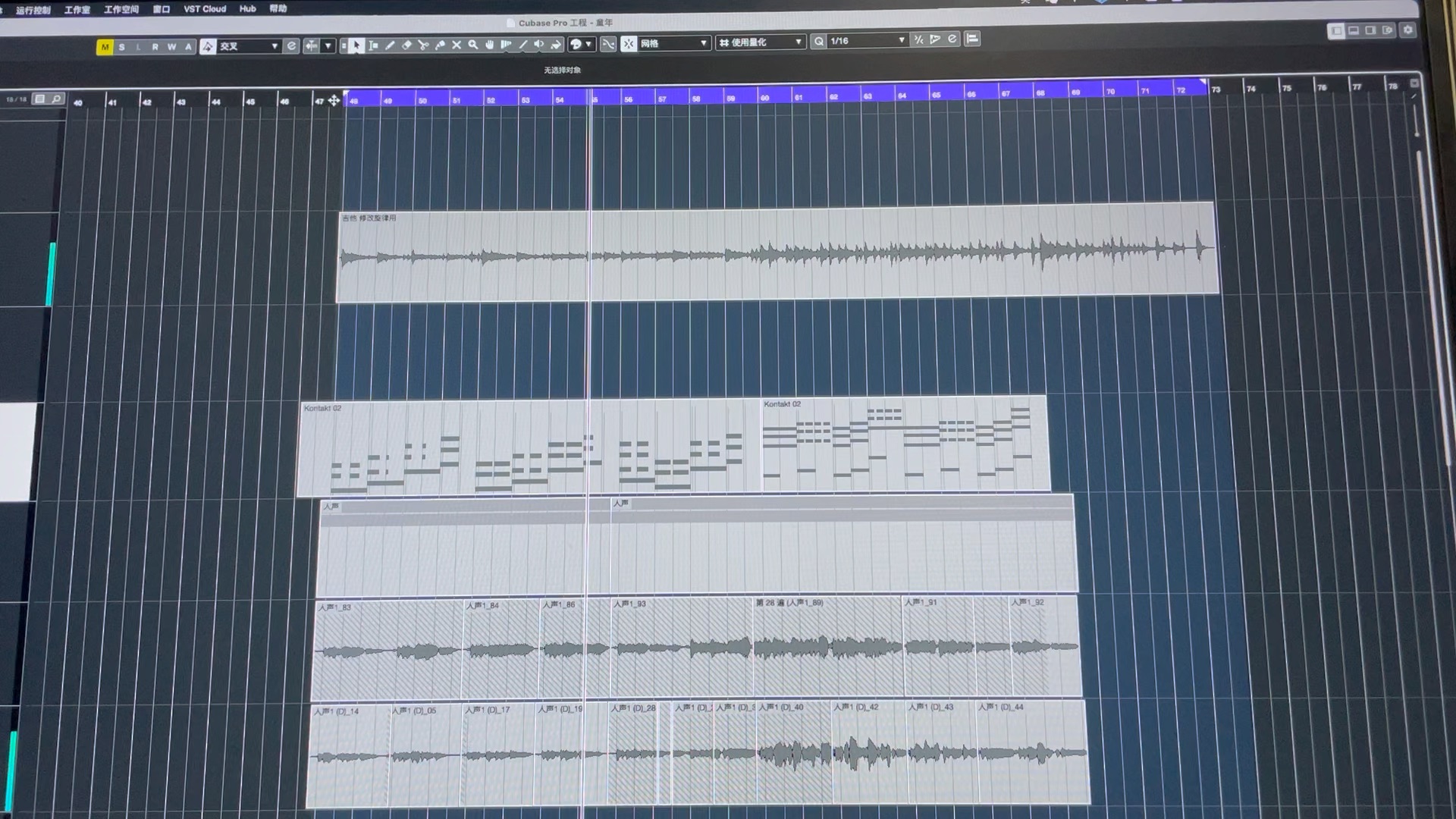Select the Split scissors tool
This screenshot has height=819, width=1456.
point(423,45)
